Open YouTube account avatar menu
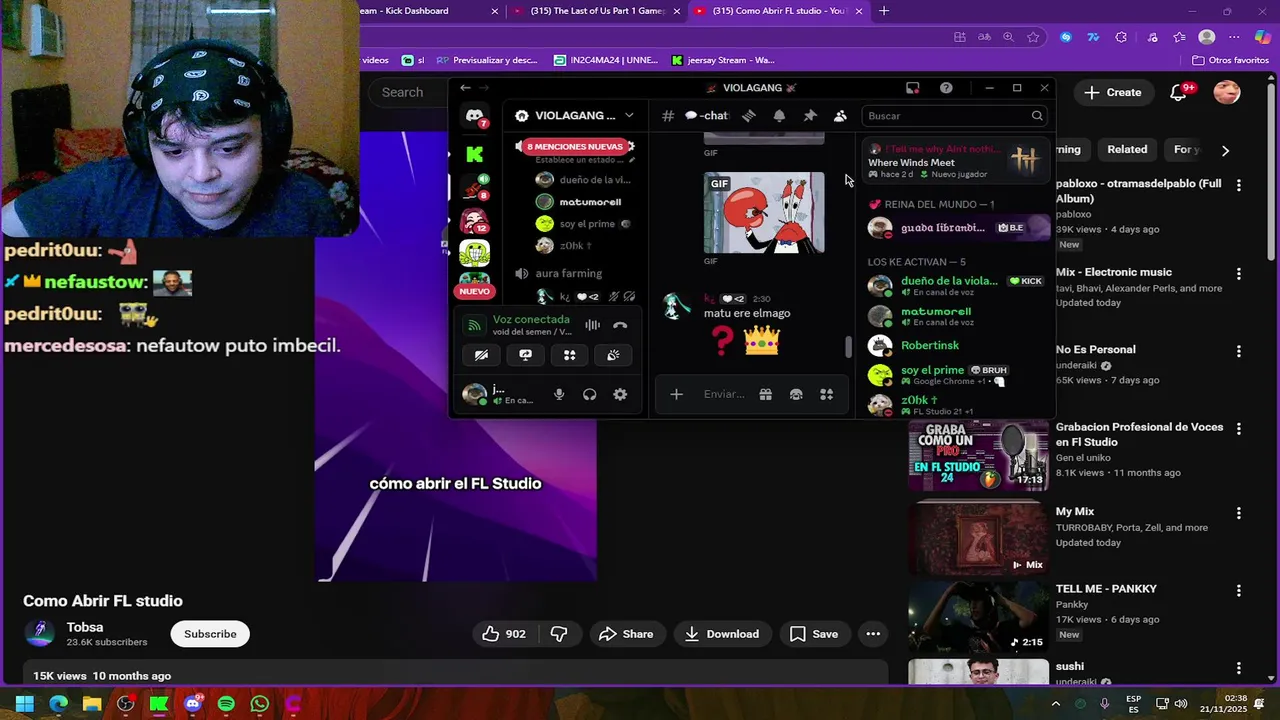The image size is (1280, 720). coord(1227,92)
